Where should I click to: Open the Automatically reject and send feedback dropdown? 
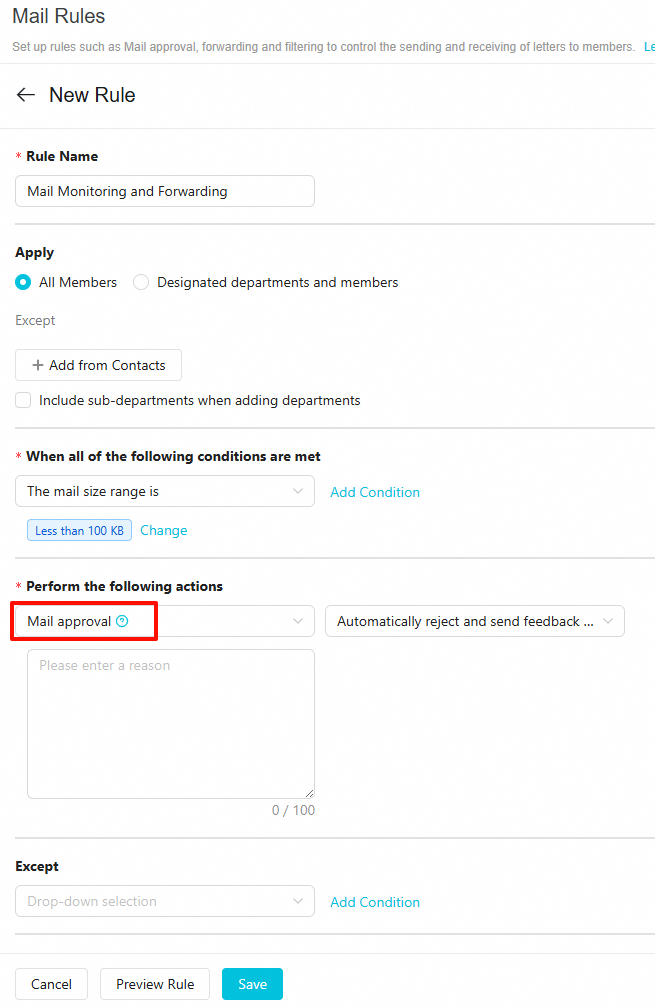[475, 621]
